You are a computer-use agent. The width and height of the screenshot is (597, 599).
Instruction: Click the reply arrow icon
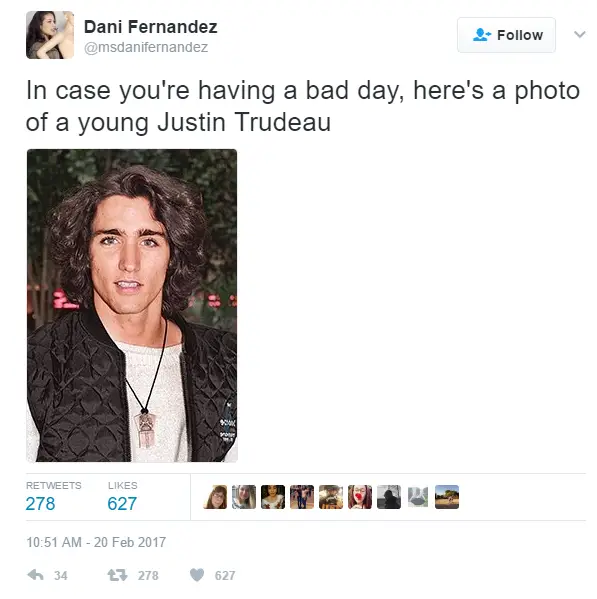[x=36, y=575]
